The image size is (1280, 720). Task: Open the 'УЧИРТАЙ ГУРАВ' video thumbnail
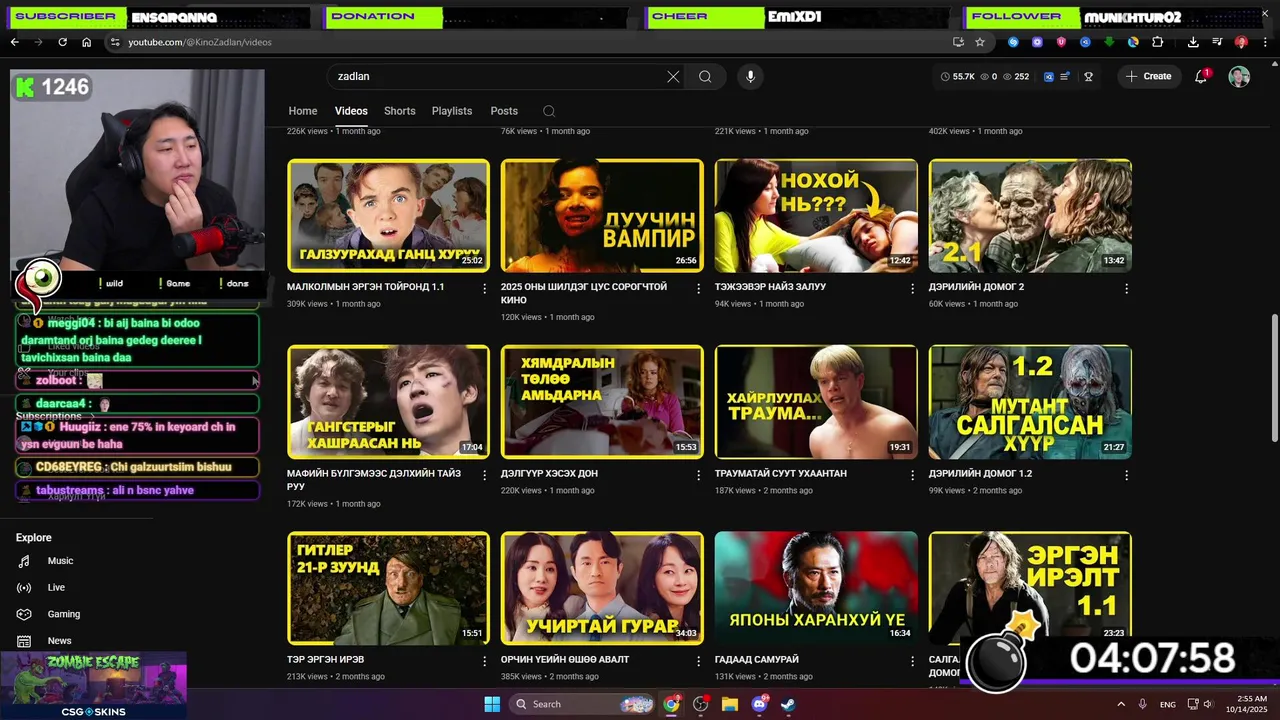tap(602, 588)
